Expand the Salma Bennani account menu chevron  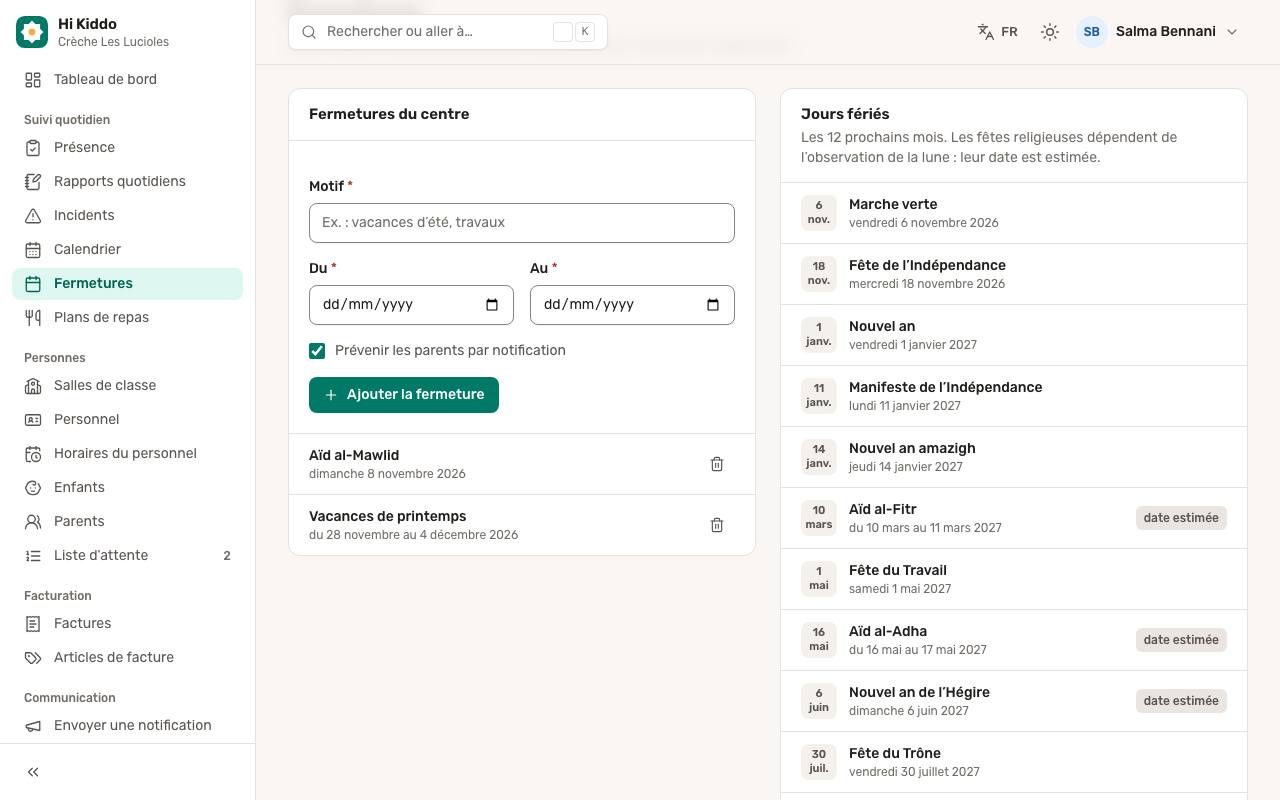(x=1232, y=32)
